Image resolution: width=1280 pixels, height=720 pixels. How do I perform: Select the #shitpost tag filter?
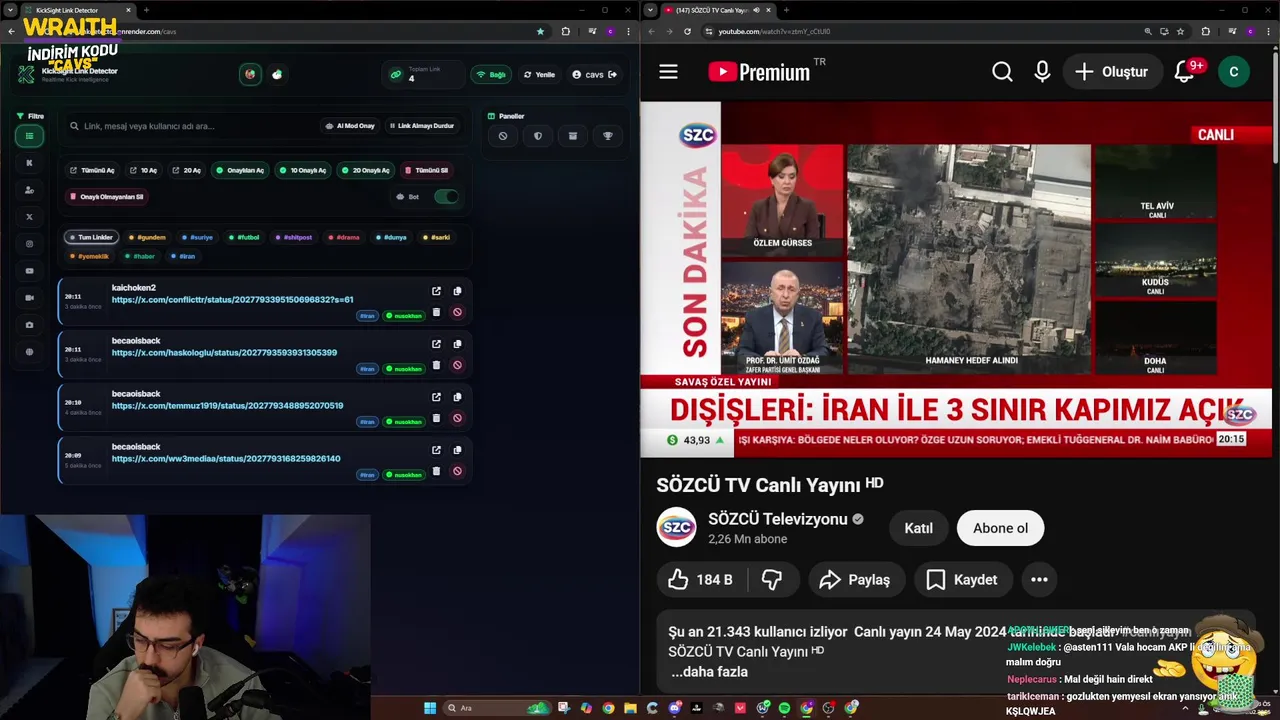tap(293, 237)
